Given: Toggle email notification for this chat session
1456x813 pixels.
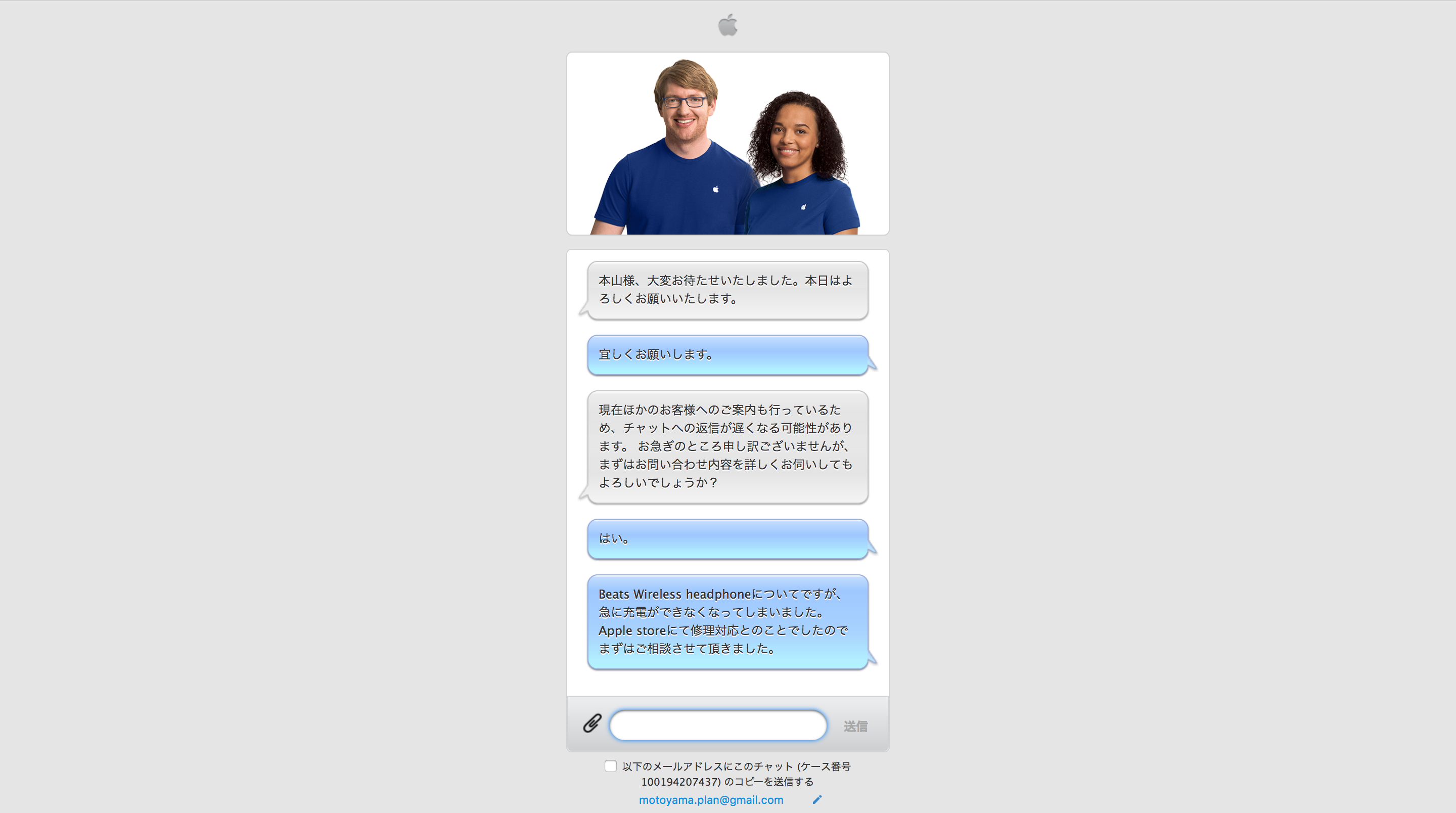Looking at the screenshot, I should point(611,766).
